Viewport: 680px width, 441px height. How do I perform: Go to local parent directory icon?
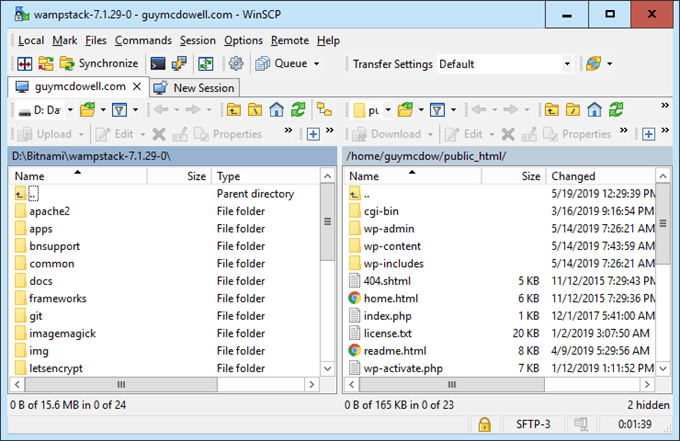234,110
